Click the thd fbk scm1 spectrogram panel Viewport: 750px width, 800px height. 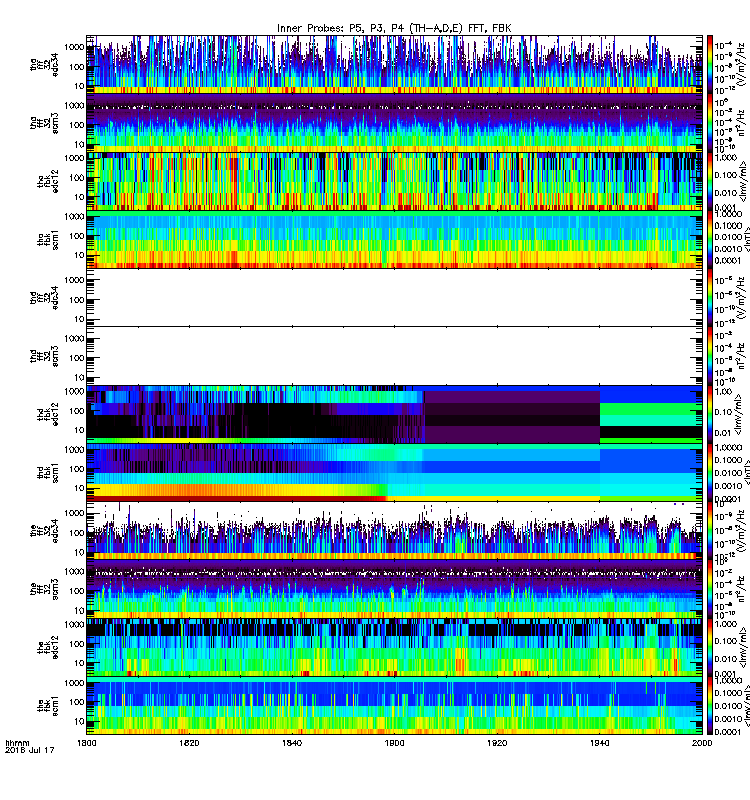click(x=394, y=472)
